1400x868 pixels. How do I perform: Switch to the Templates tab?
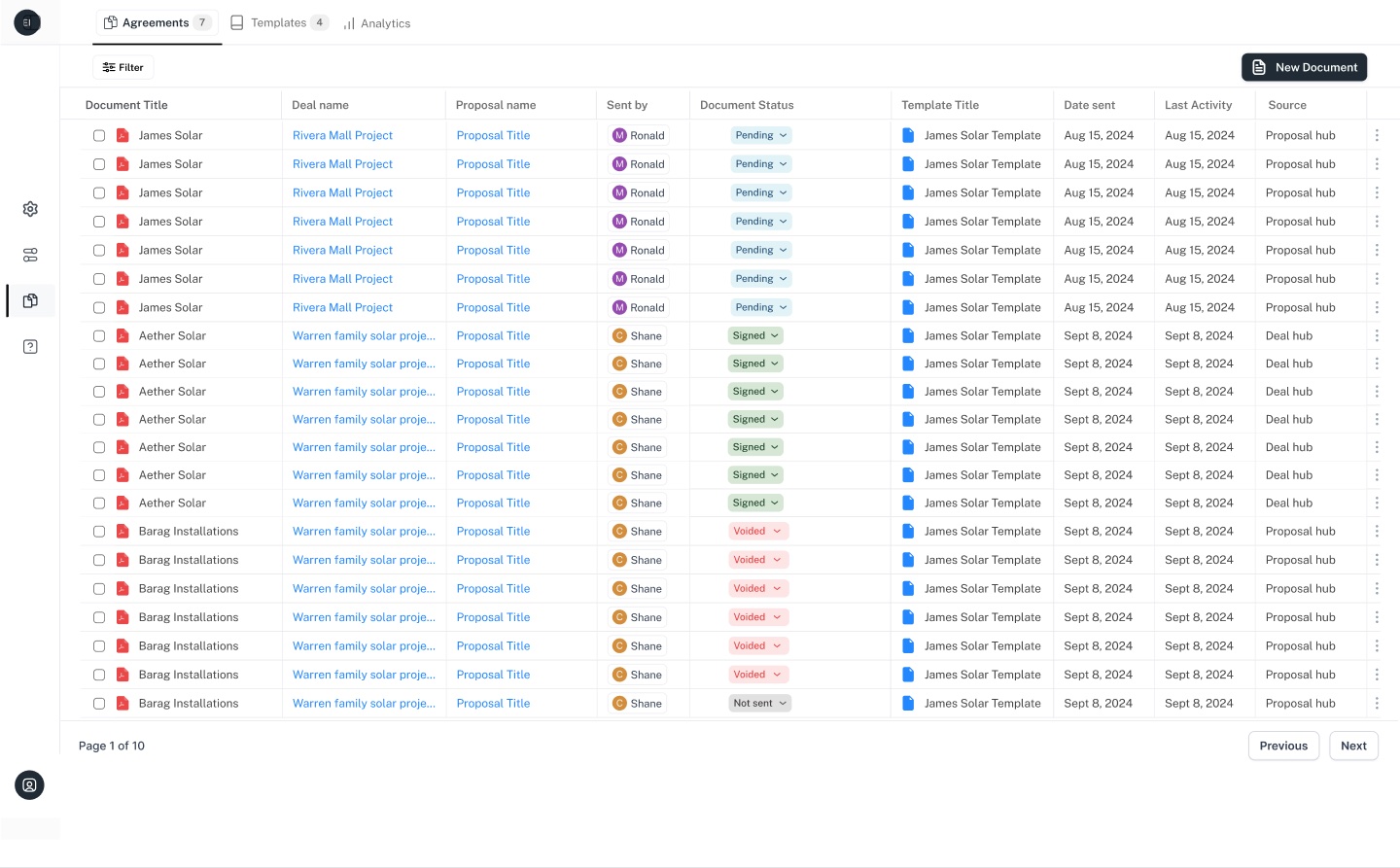pos(279,22)
